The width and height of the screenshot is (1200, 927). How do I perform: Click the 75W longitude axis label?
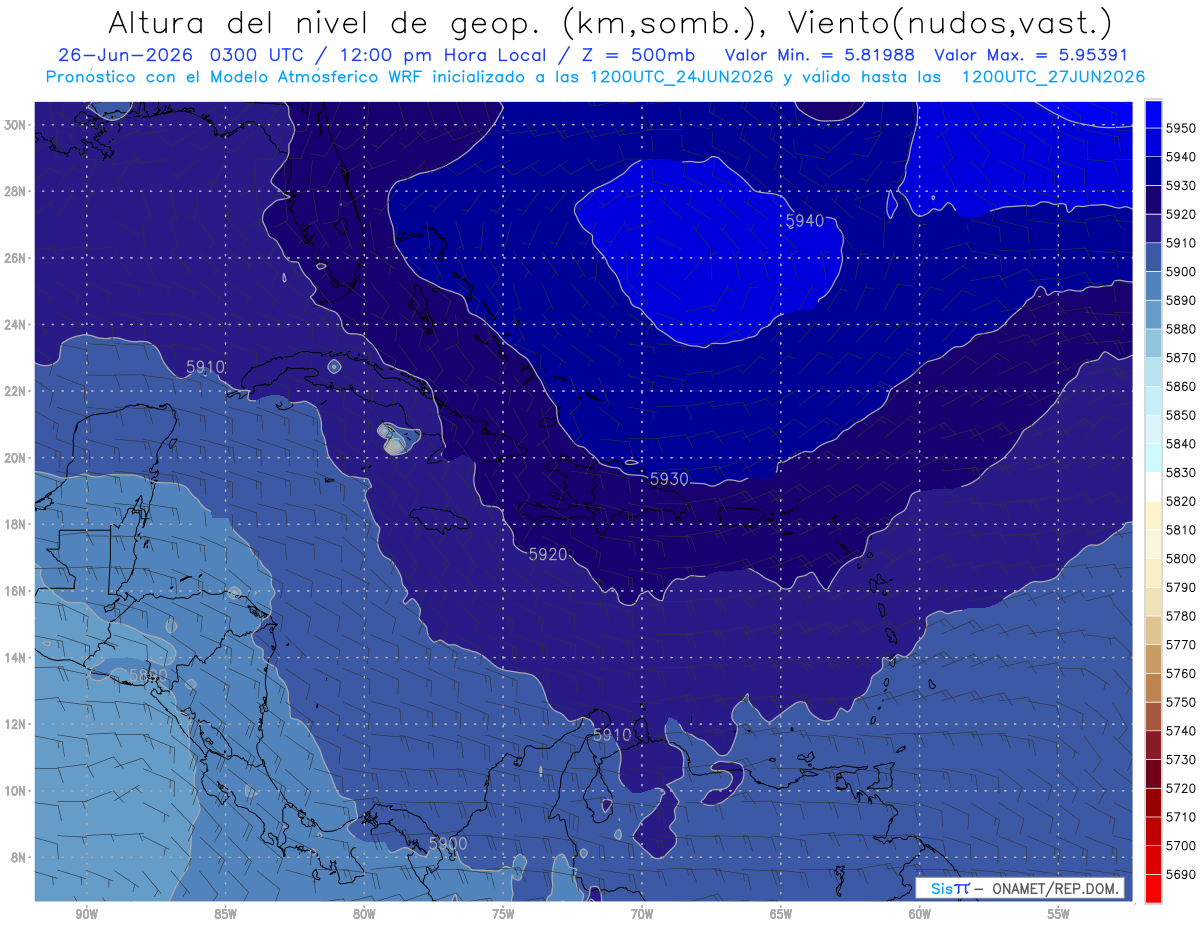click(x=503, y=914)
